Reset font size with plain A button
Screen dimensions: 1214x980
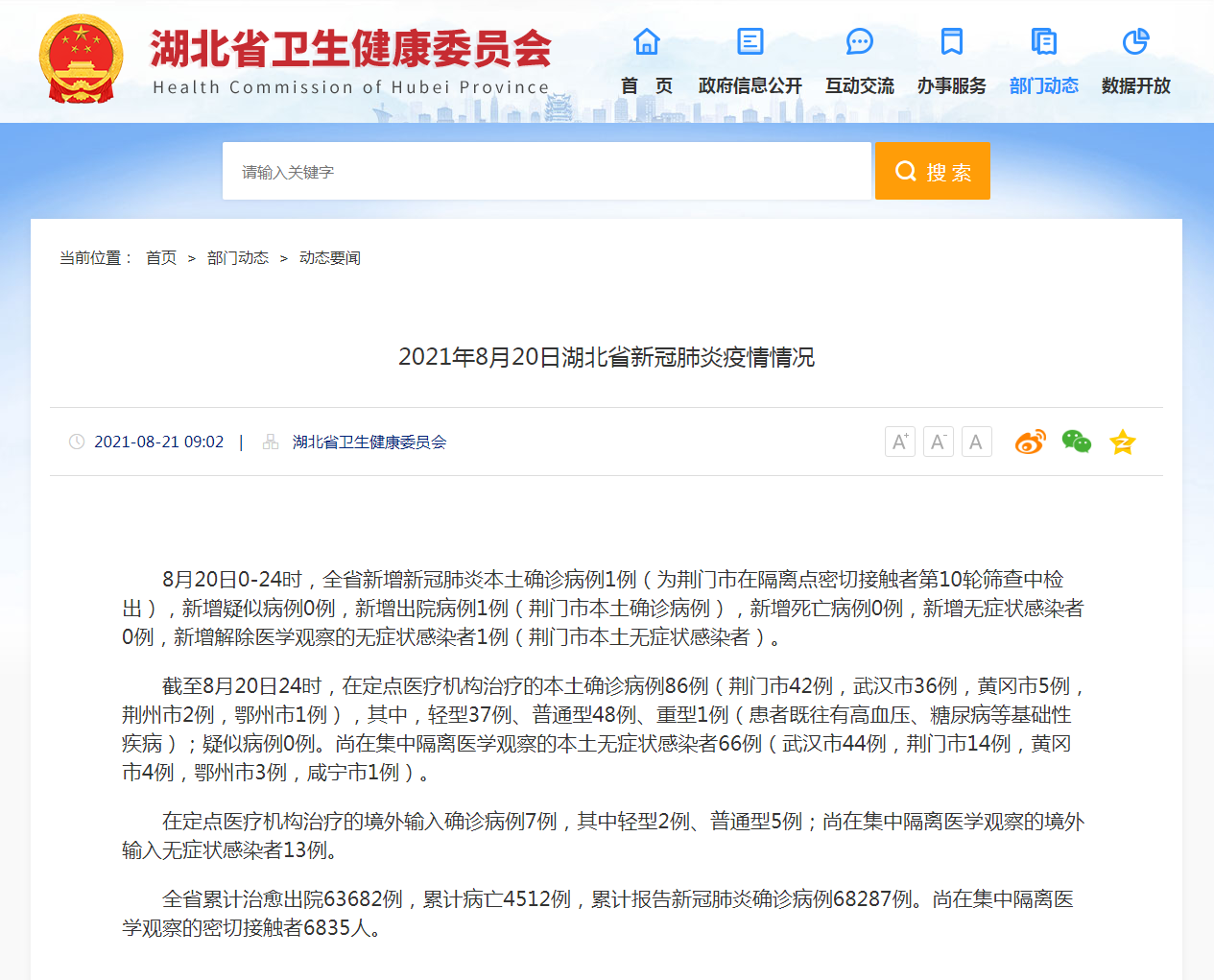pyautogui.click(x=977, y=442)
